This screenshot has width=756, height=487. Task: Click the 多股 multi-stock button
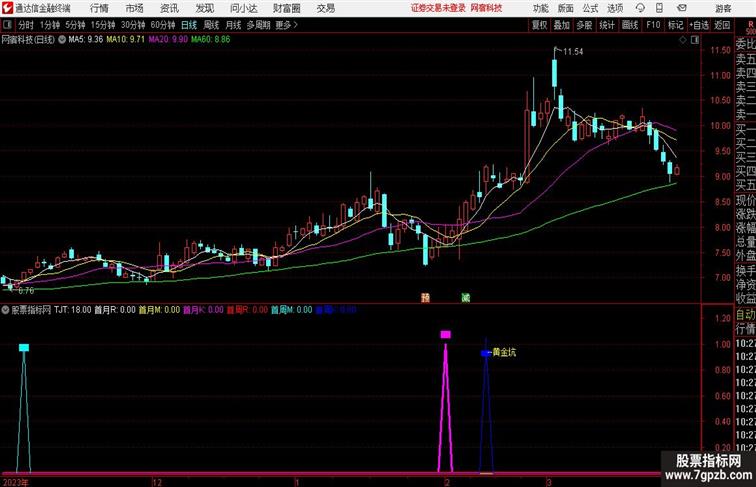584,25
